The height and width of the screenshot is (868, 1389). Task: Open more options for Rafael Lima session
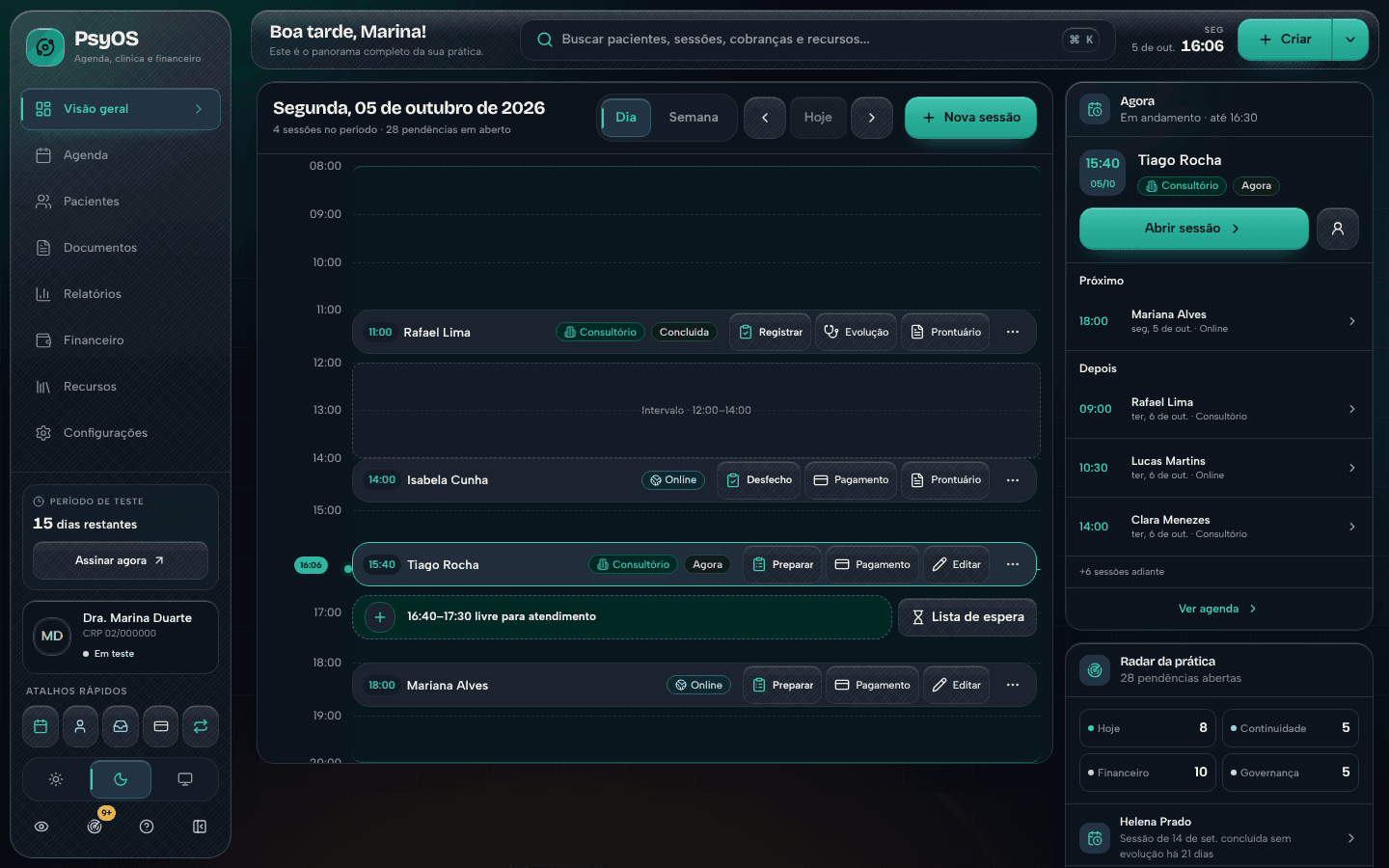tap(1013, 332)
